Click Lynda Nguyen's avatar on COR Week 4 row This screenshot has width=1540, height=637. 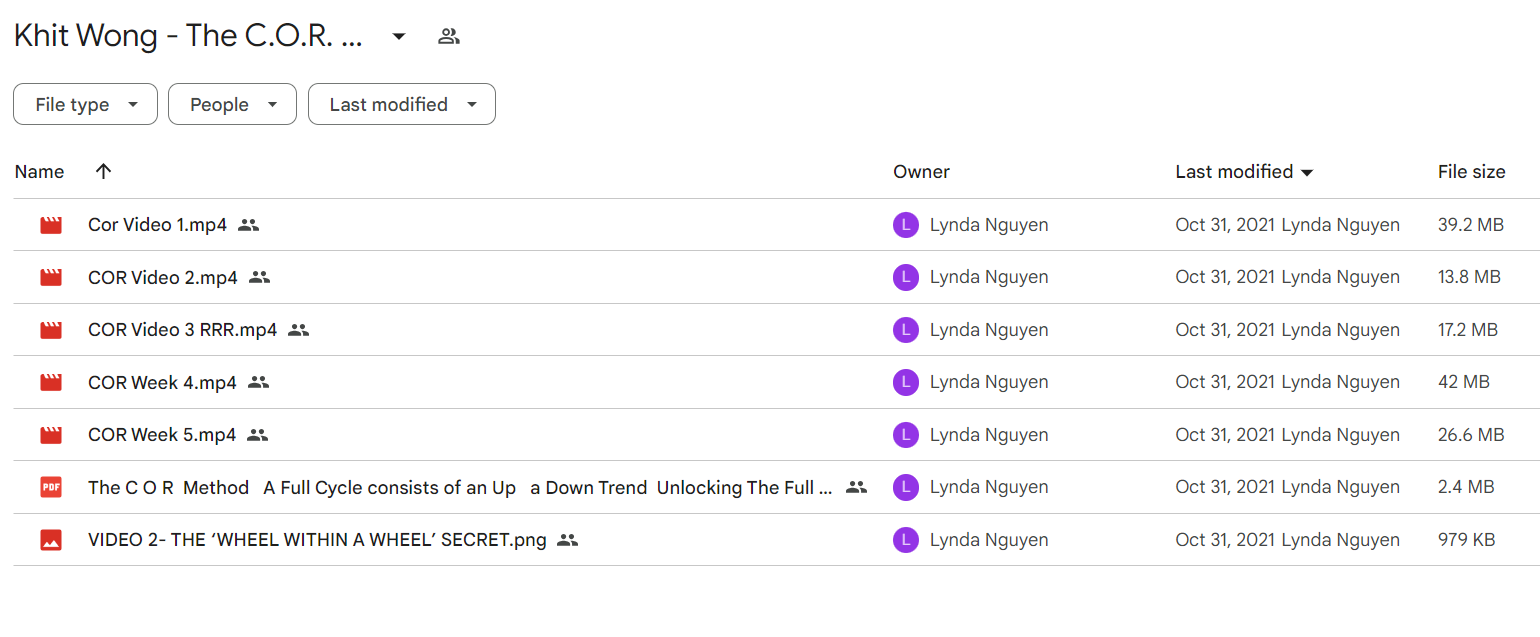[905, 382]
